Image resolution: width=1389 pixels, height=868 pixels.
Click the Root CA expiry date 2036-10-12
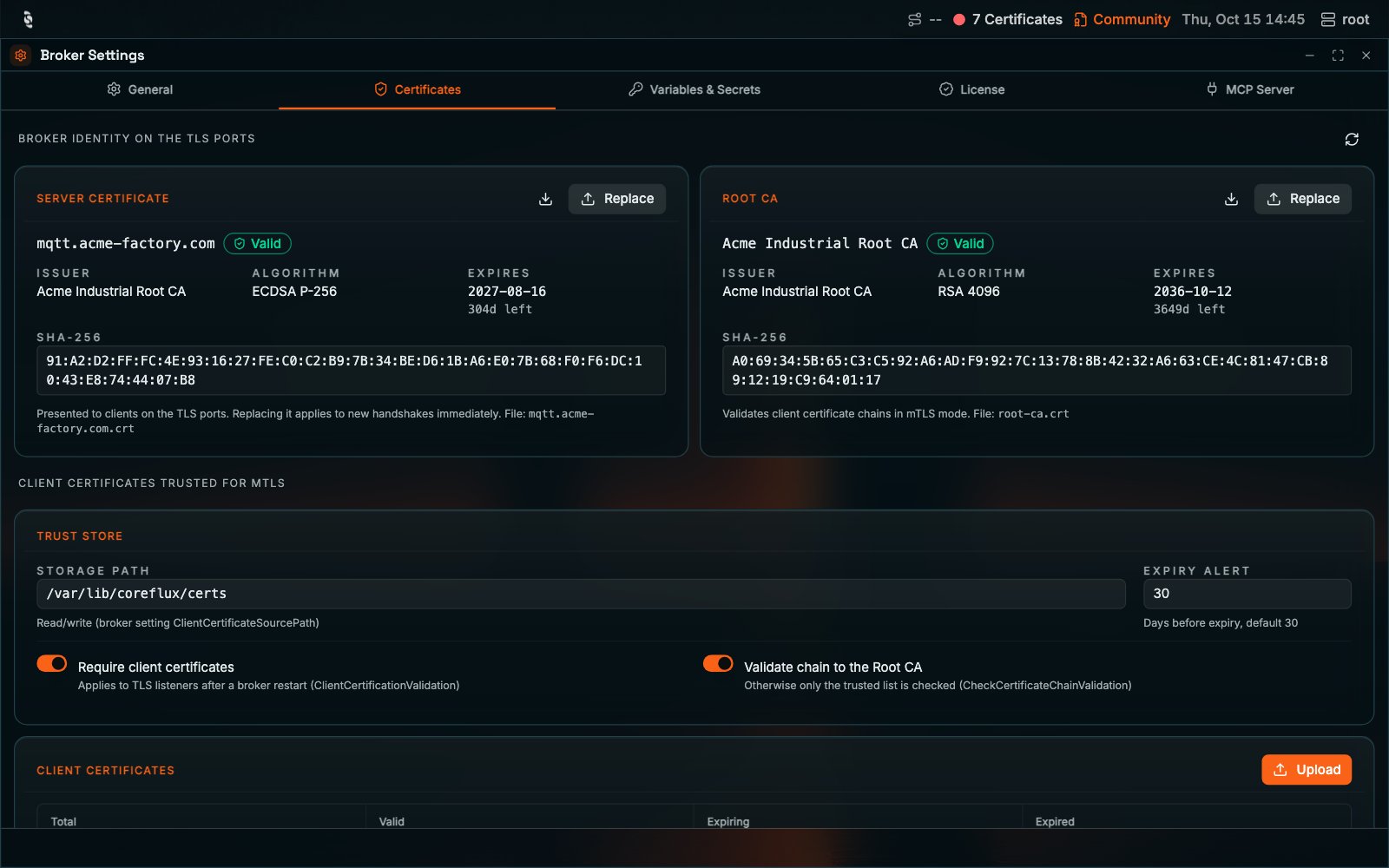point(1193,292)
